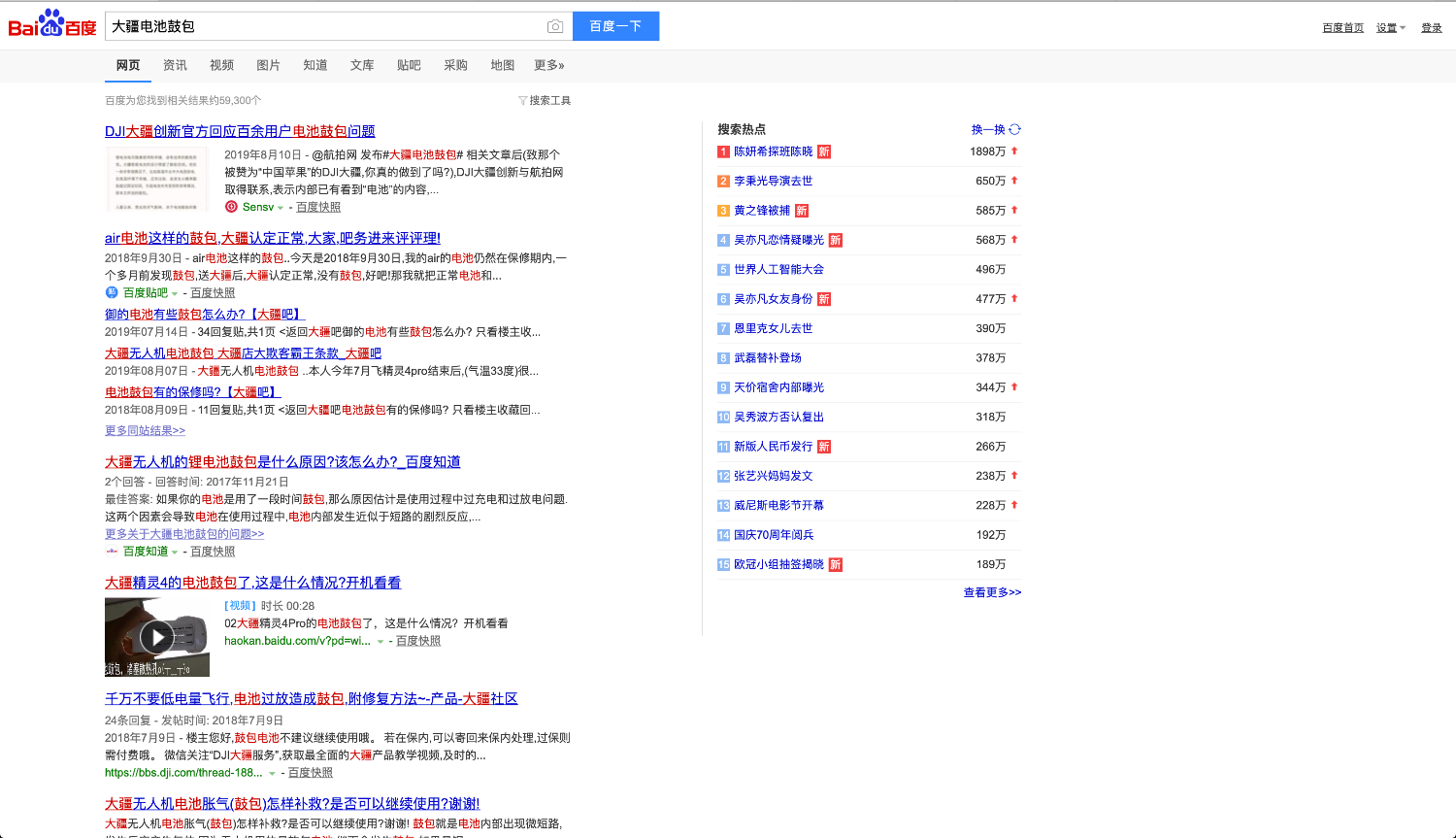Open result DJI大疆创新官方回应百余用户电池鼓包问题
Screen dimensions: 1456x838
[240, 131]
